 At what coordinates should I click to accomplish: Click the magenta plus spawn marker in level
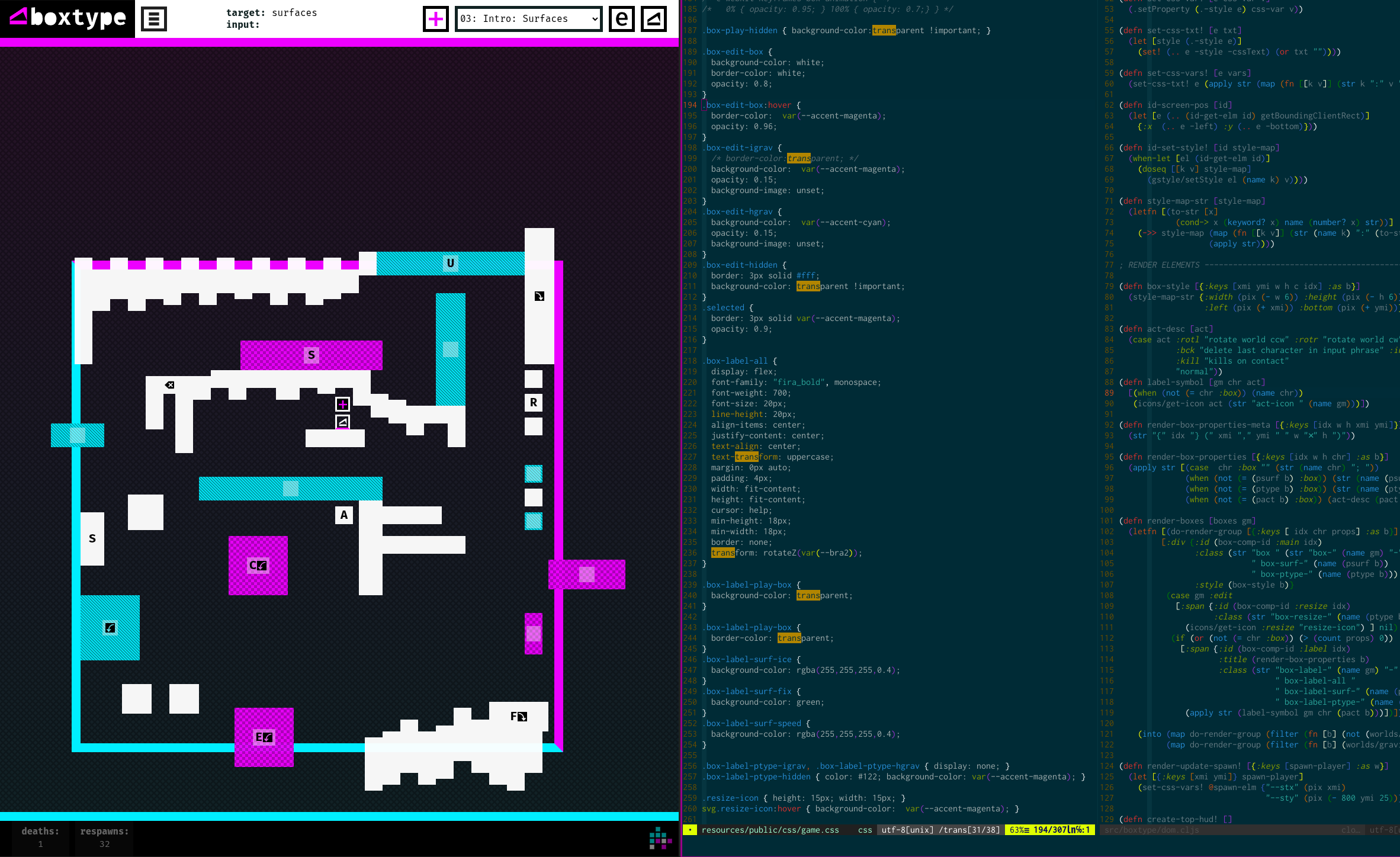click(x=342, y=404)
